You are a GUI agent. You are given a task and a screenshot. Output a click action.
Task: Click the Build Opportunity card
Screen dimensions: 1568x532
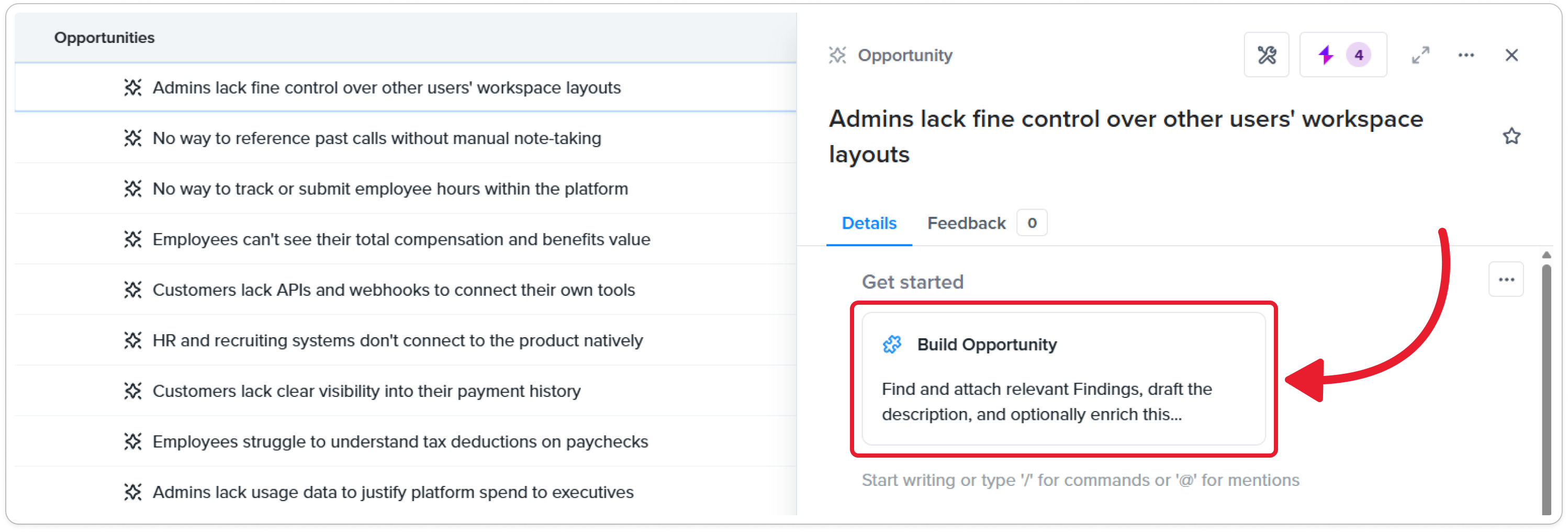click(1063, 379)
